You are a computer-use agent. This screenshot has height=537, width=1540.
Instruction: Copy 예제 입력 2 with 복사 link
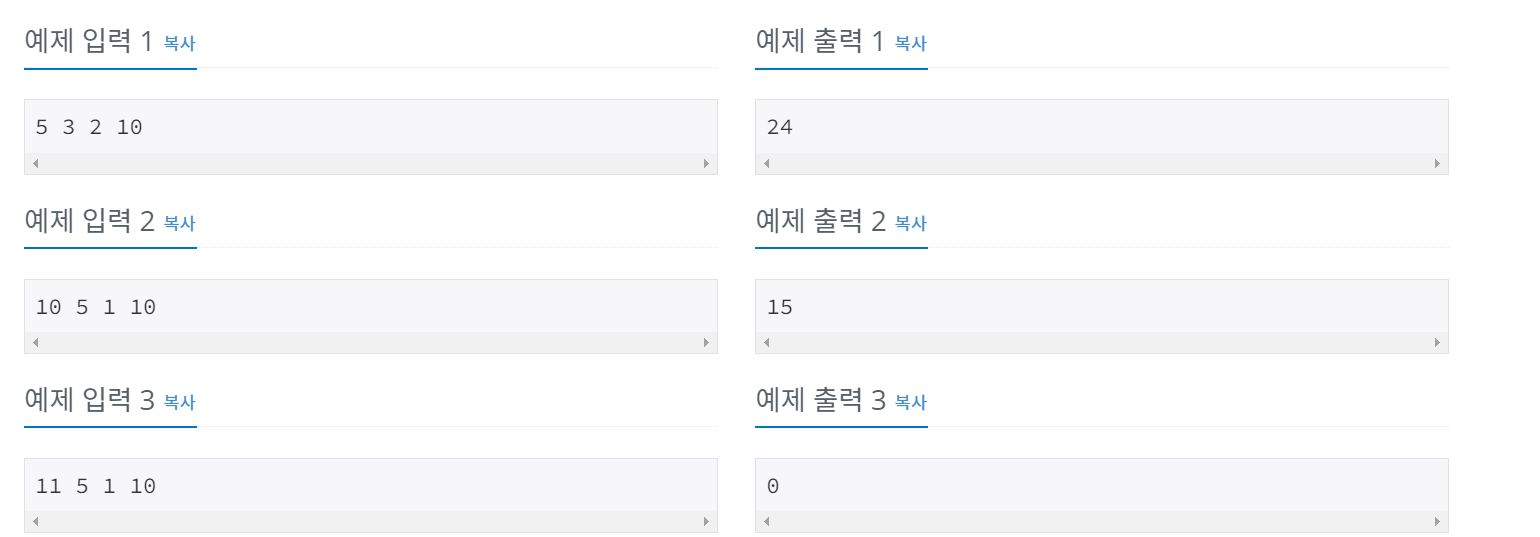pyautogui.click(x=179, y=224)
